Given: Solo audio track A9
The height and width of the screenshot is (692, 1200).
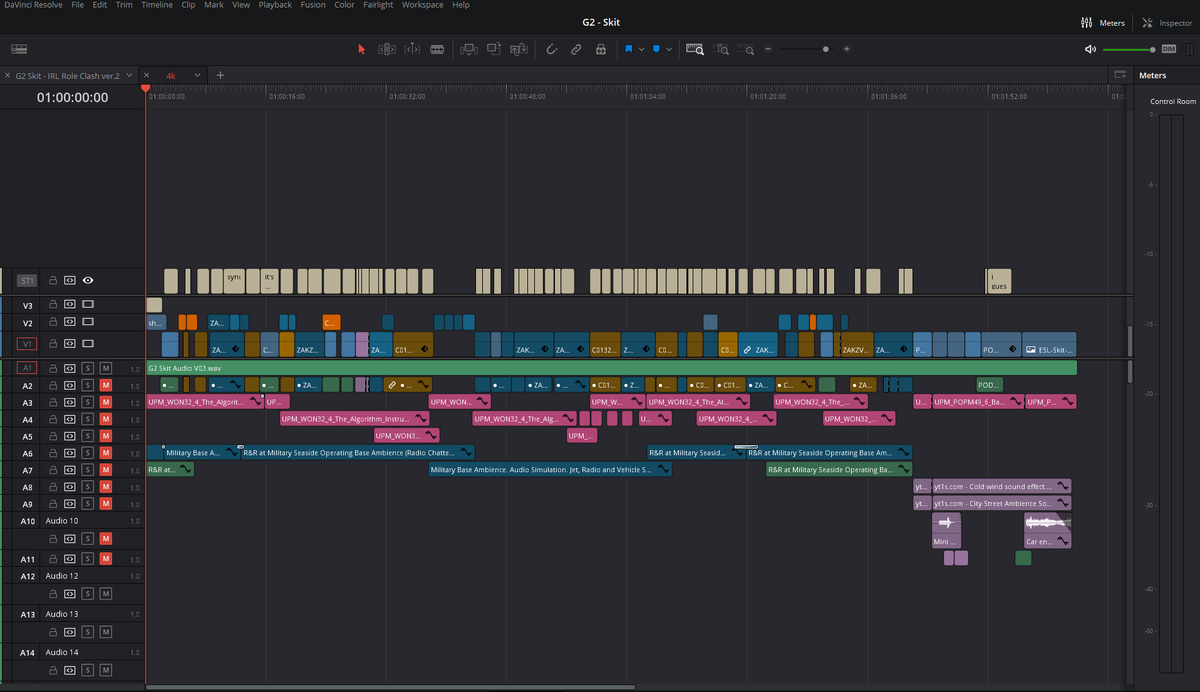Looking at the screenshot, I should click(x=88, y=504).
